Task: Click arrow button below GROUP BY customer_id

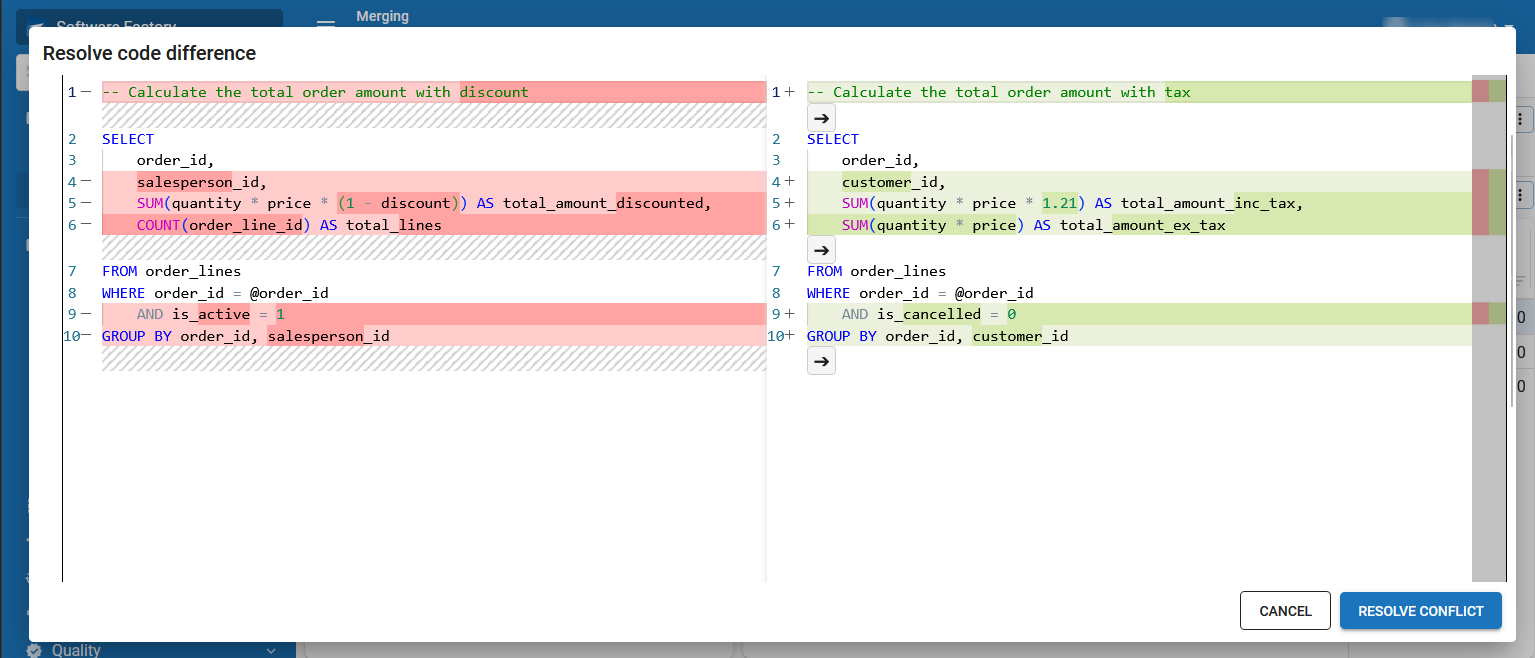Action: pos(821,362)
